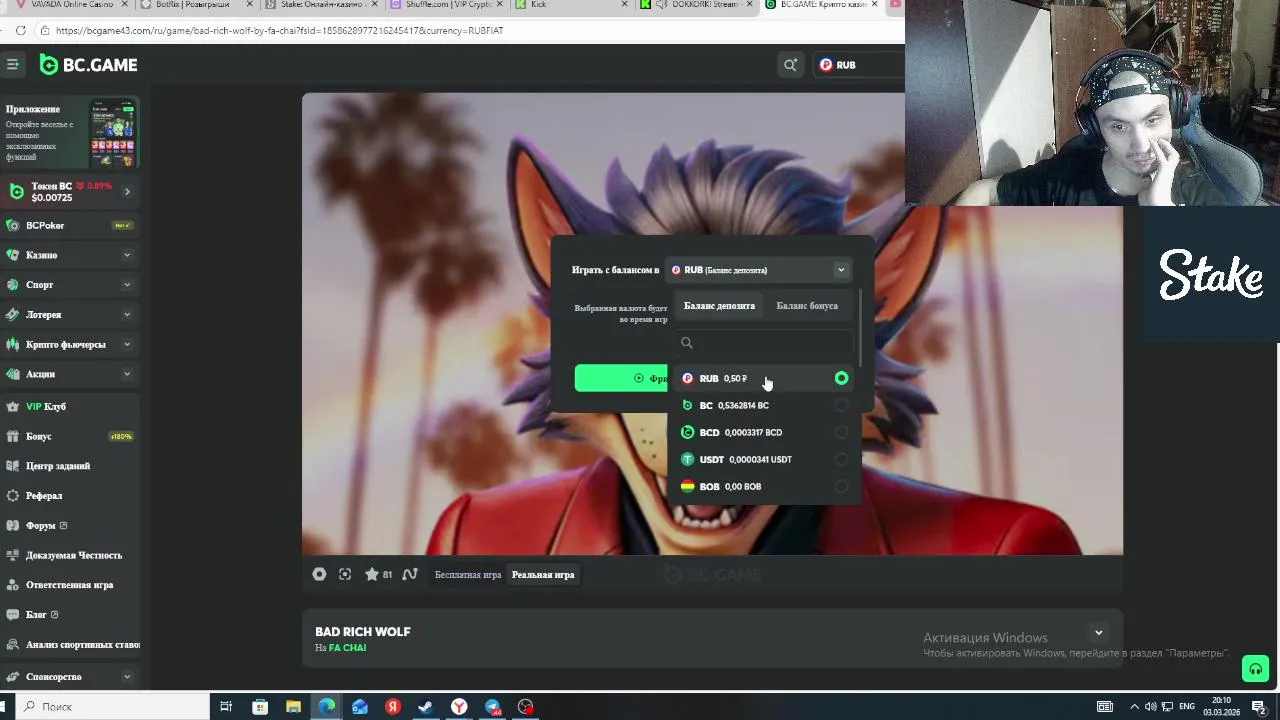Select the BCD 0,0003317 balance radio
This screenshot has width=1280, height=720.
841,432
